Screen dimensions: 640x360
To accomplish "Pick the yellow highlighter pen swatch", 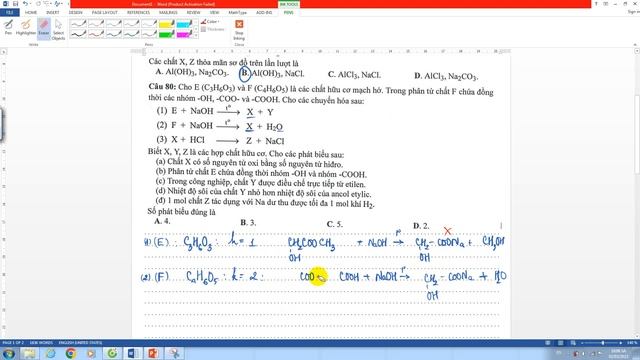I will [x=167, y=24].
